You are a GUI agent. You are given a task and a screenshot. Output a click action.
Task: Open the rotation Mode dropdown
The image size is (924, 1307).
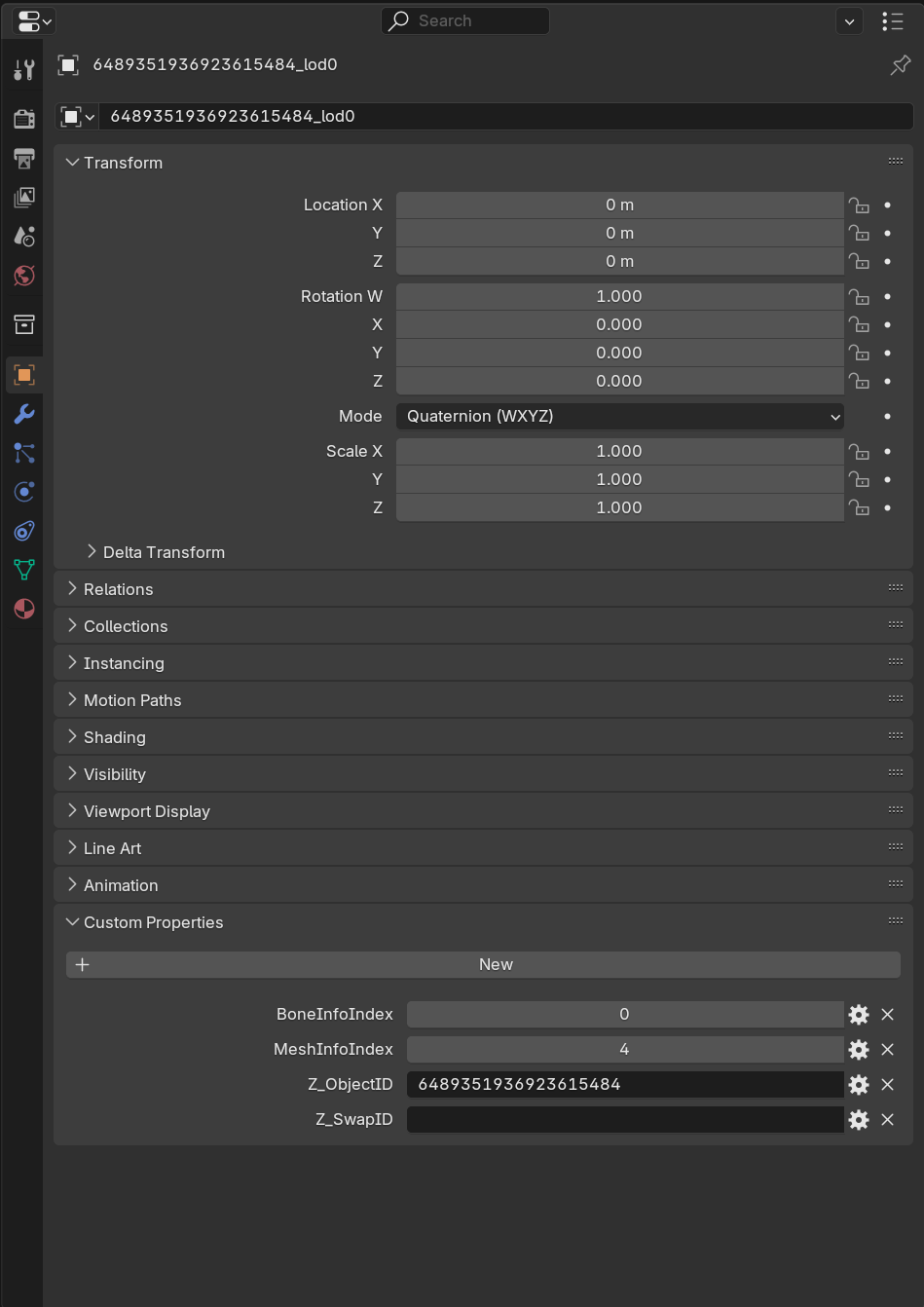pyautogui.click(x=619, y=417)
